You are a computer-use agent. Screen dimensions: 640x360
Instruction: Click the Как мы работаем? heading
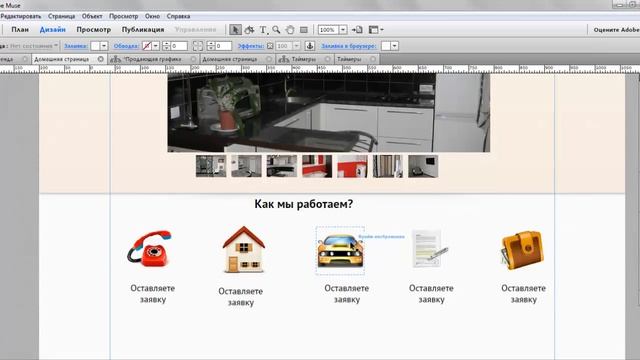point(304,204)
